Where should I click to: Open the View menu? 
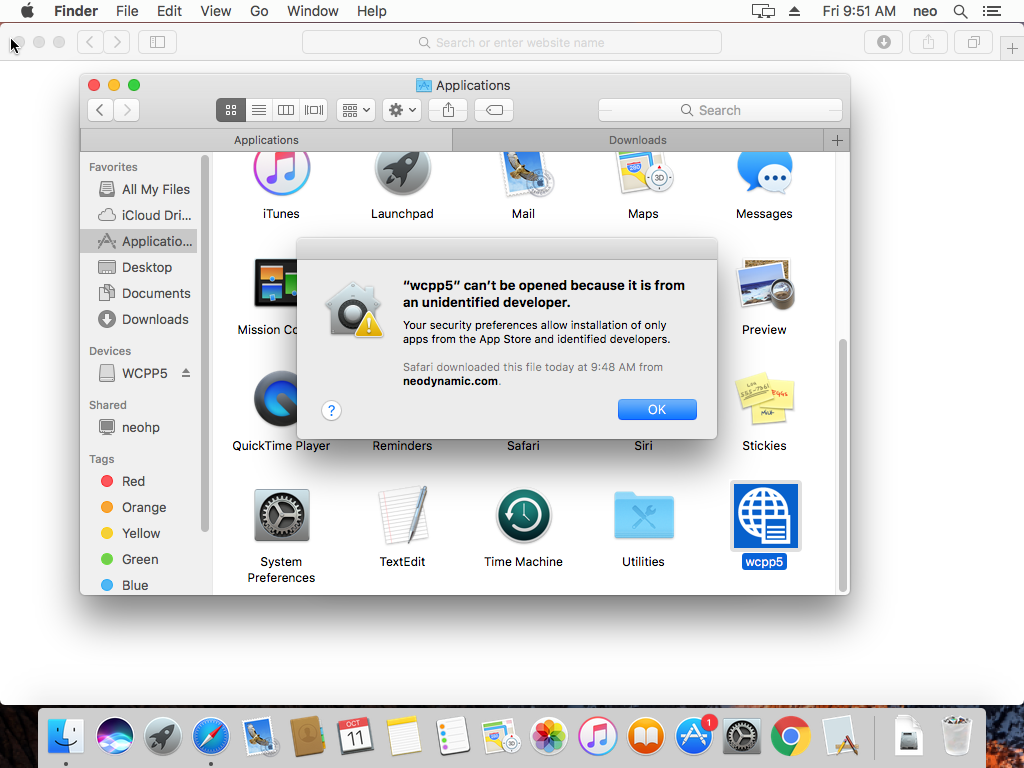(x=216, y=11)
